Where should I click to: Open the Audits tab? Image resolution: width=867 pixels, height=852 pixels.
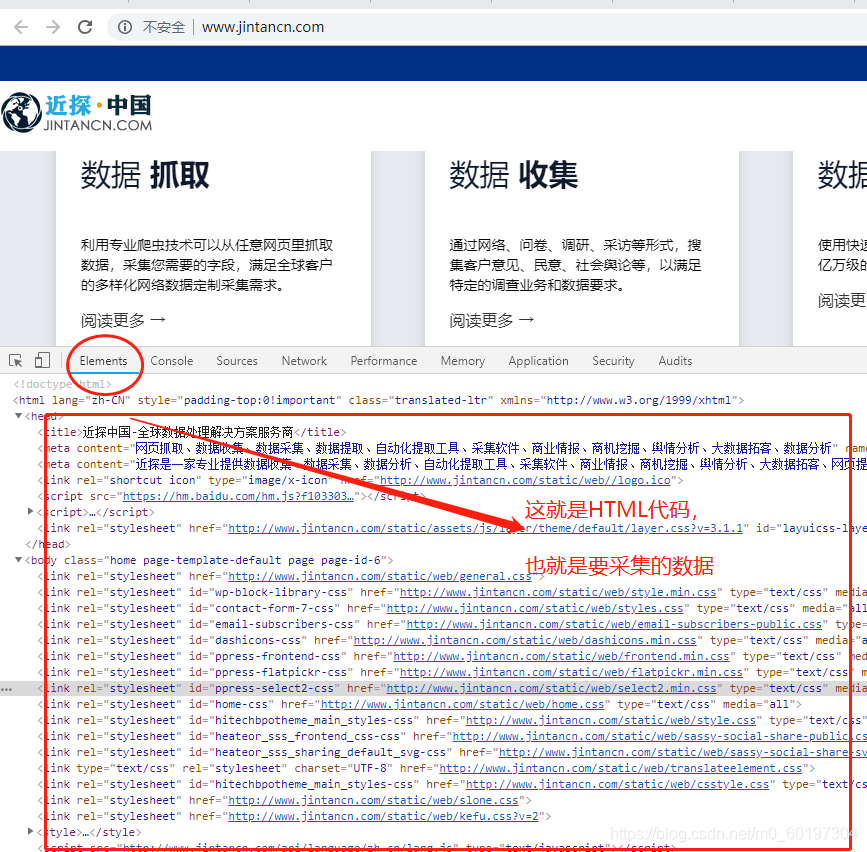point(675,360)
